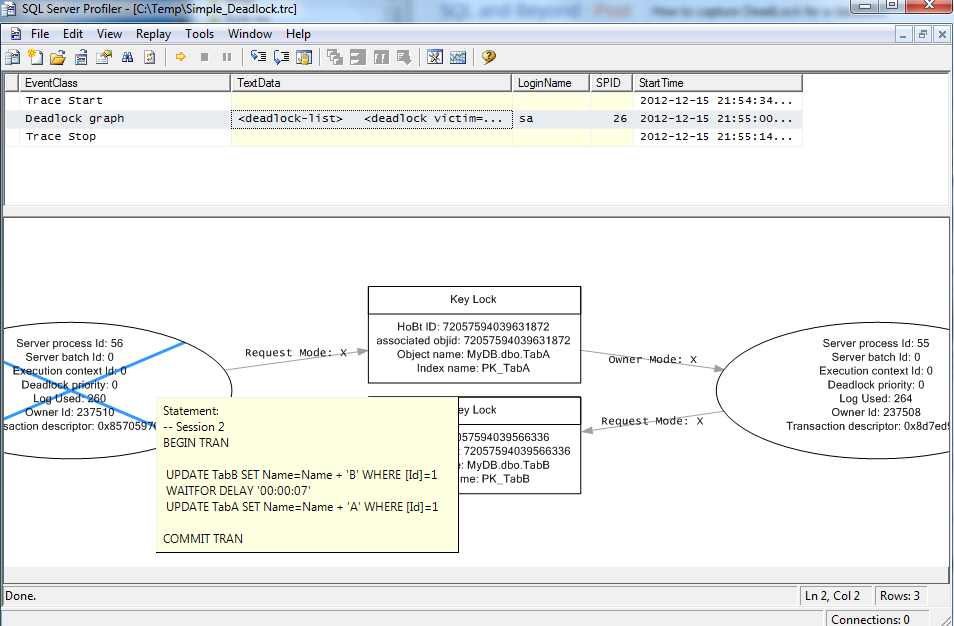Click the Stop trace square icon
Viewport: 954px width, 626px height.
(204, 57)
